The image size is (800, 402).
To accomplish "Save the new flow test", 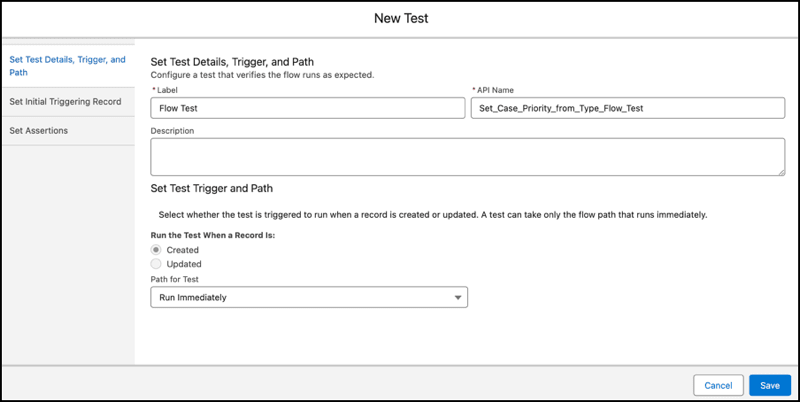I will (770, 386).
